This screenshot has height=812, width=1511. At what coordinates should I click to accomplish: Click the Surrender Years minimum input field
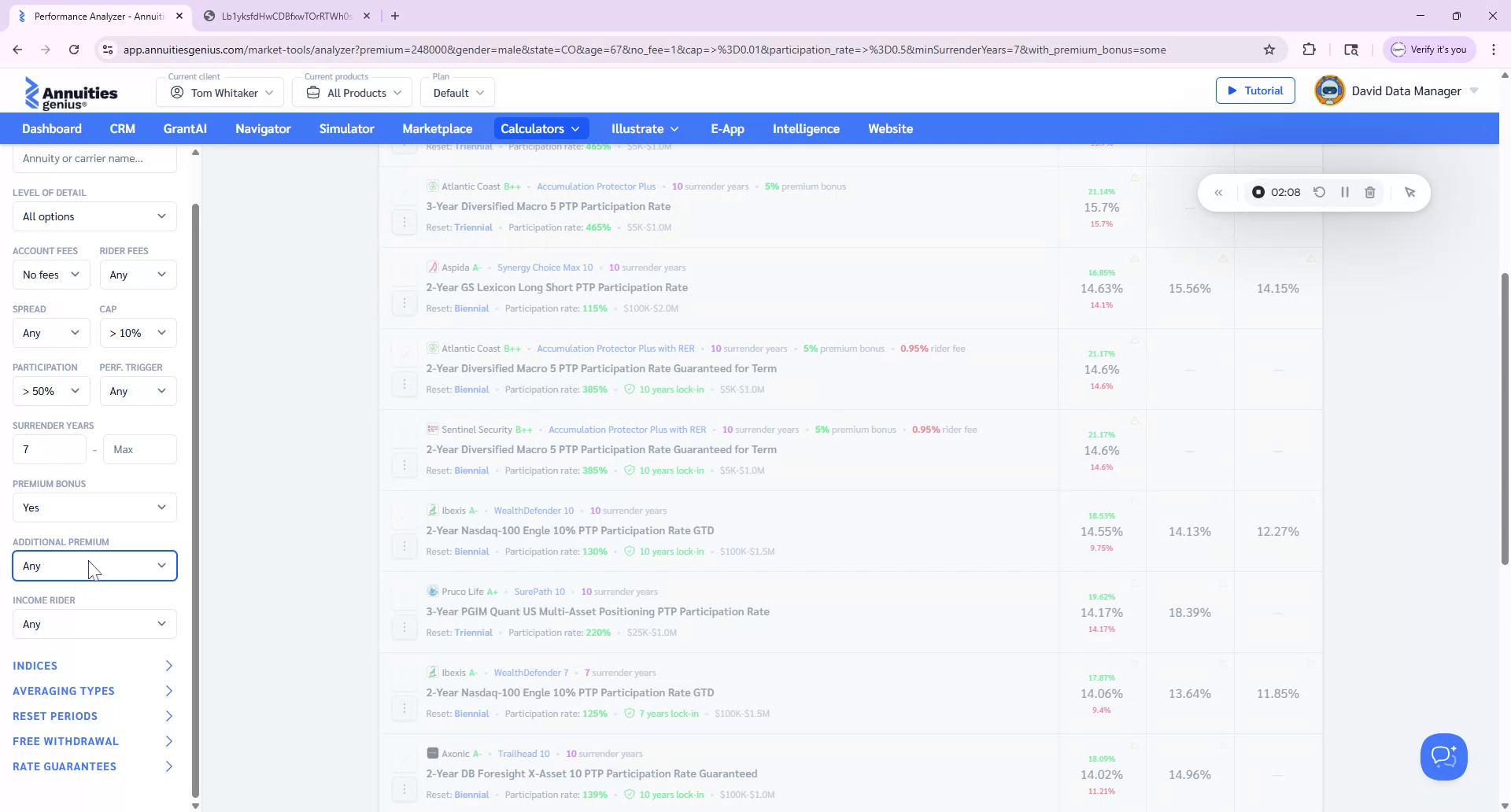click(50, 449)
